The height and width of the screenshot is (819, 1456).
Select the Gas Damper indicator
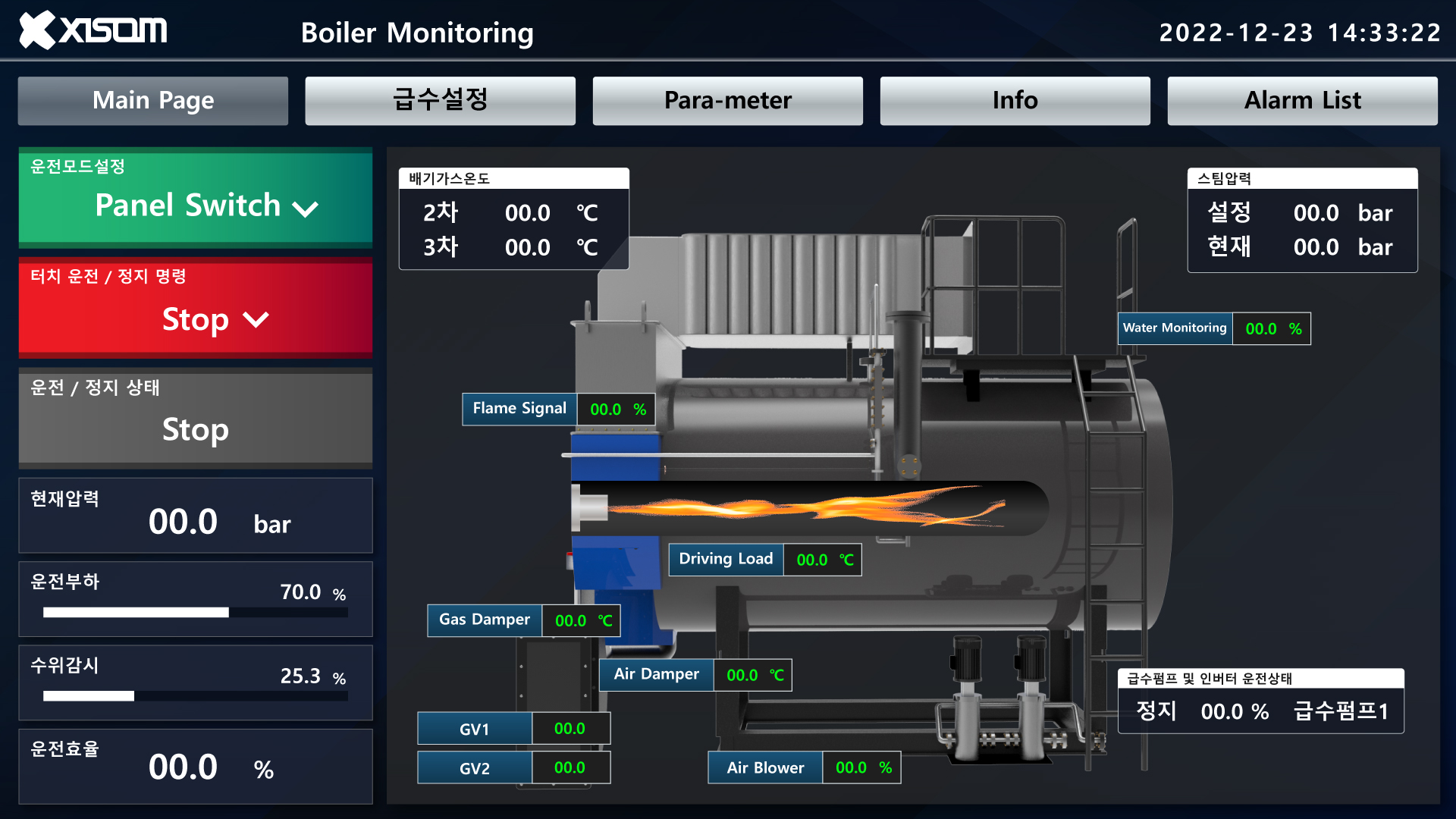pos(485,620)
